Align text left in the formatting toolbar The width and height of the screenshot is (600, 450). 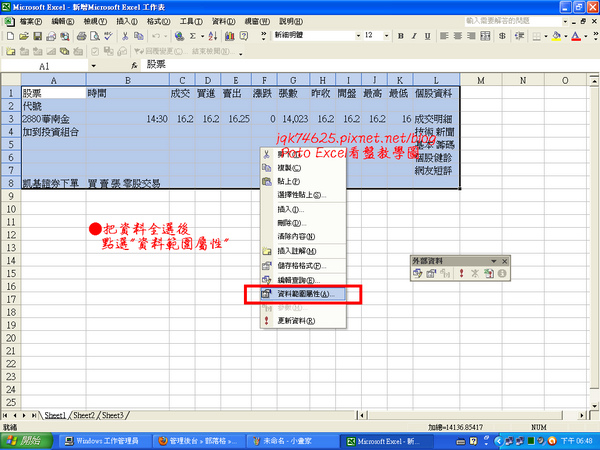click(444, 36)
